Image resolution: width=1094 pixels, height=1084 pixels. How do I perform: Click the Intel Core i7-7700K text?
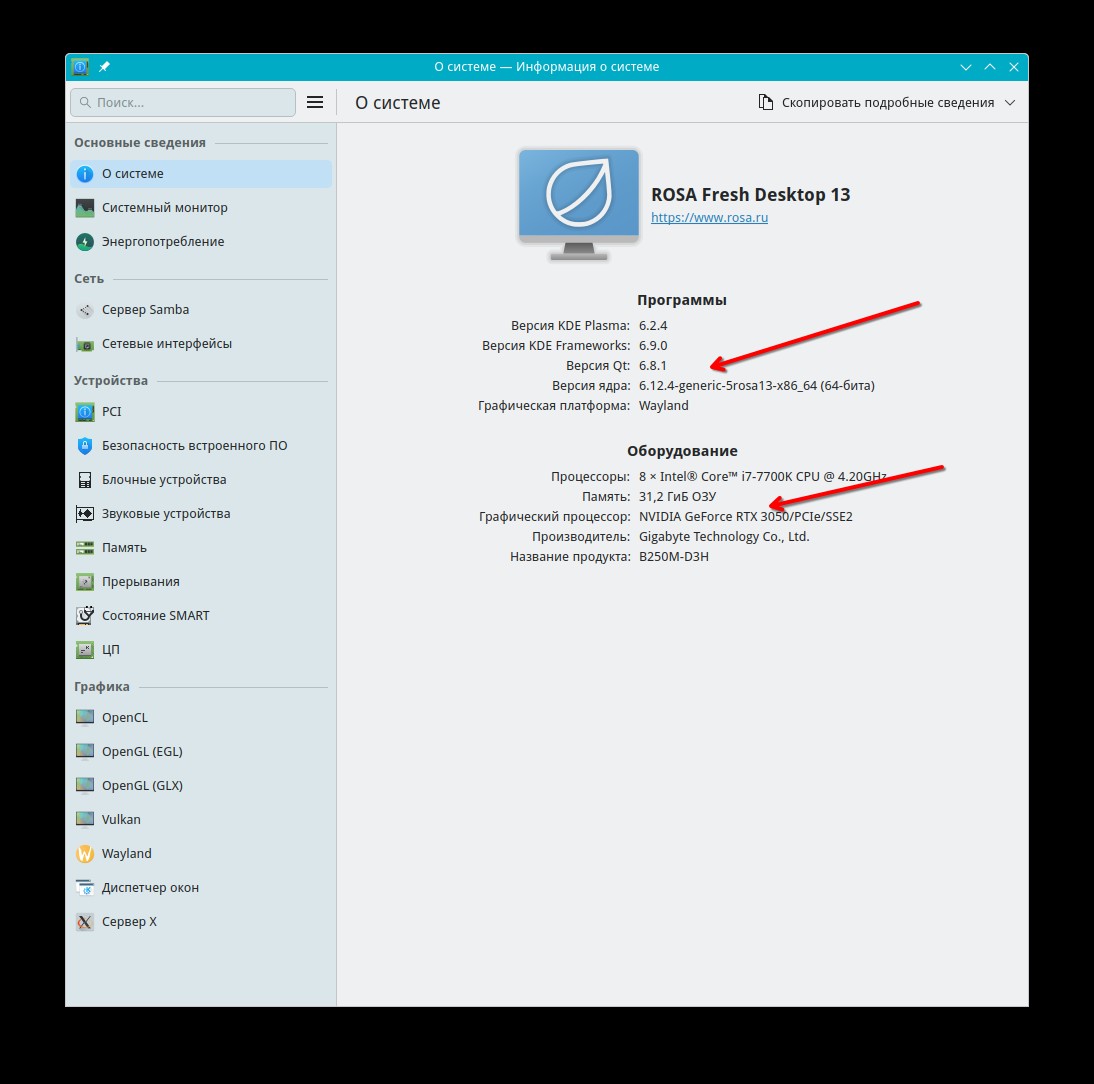762,477
